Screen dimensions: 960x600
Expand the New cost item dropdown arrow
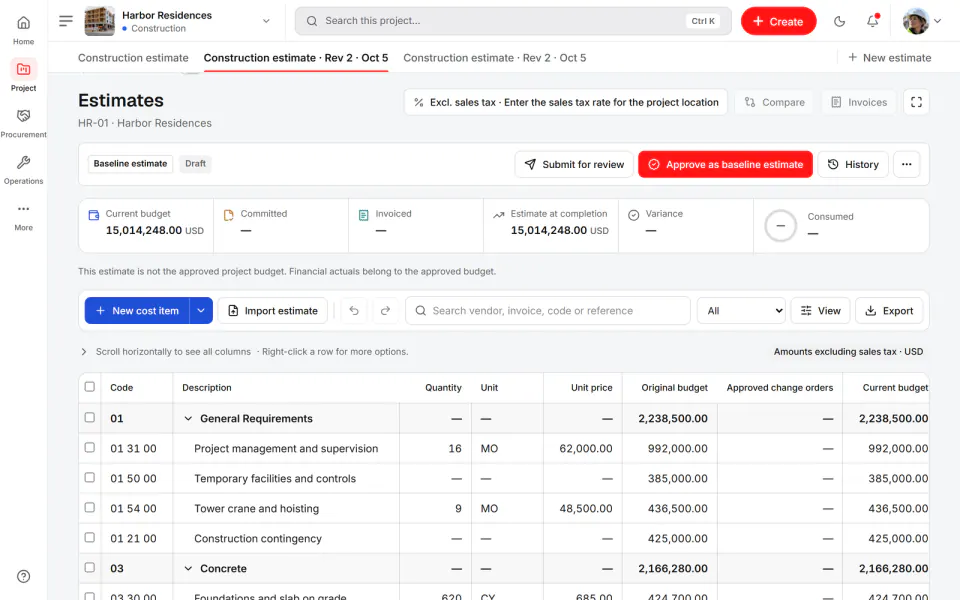click(201, 310)
